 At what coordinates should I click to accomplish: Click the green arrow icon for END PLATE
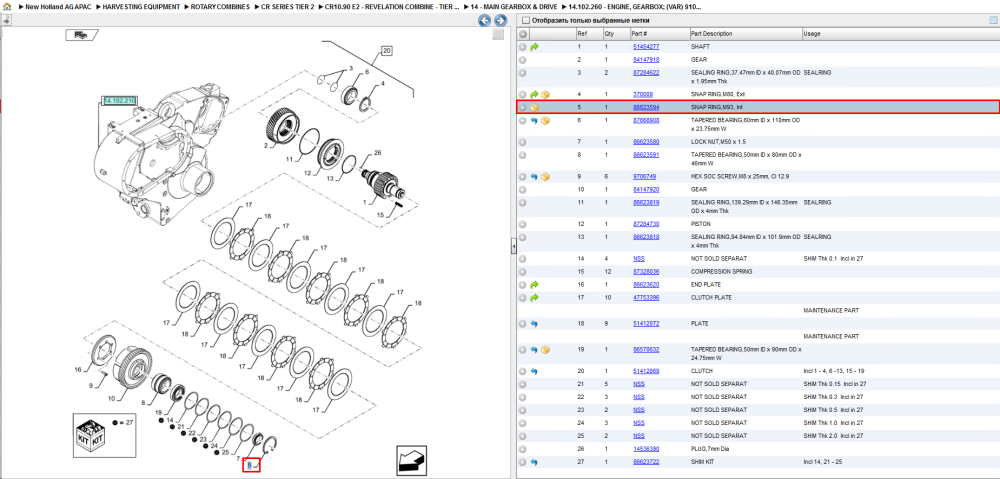[534, 284]
